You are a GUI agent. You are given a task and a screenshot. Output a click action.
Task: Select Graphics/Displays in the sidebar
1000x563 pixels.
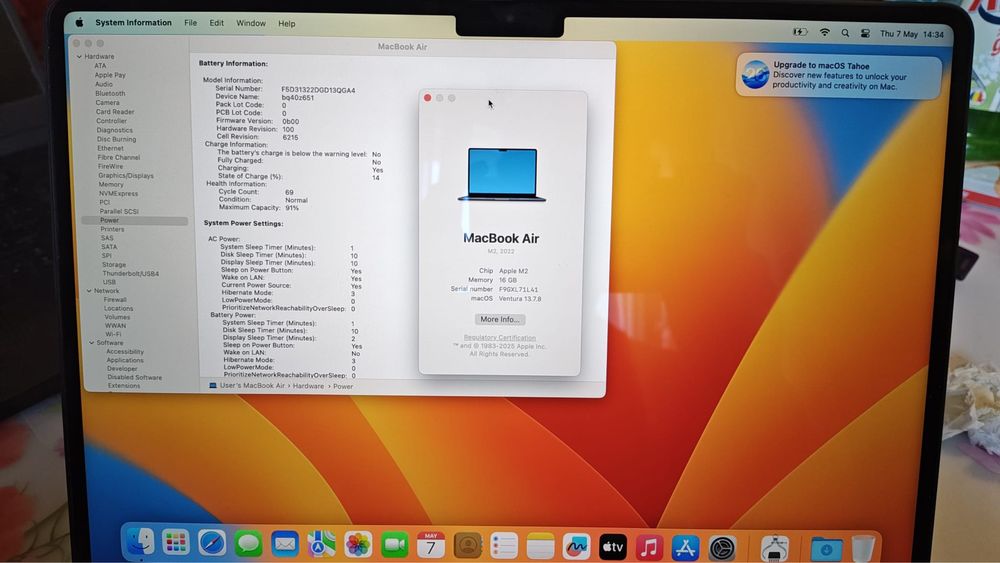pos(126,175)
